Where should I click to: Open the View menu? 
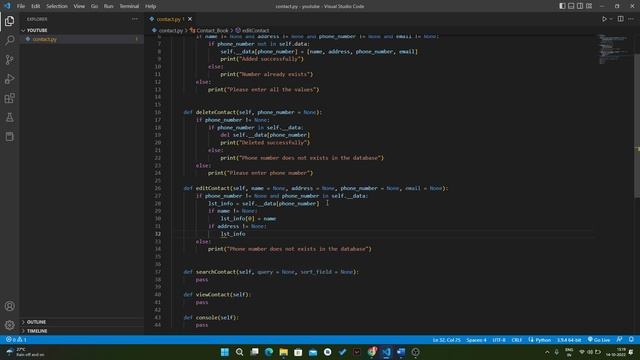79,6
